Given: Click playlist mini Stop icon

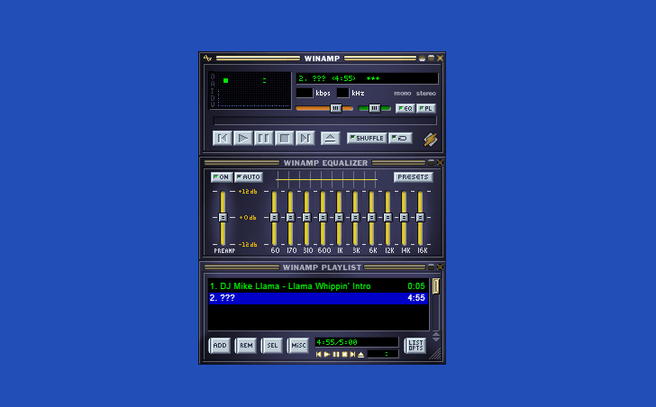Looking at the screenshot, I should (x=344, y=354).
